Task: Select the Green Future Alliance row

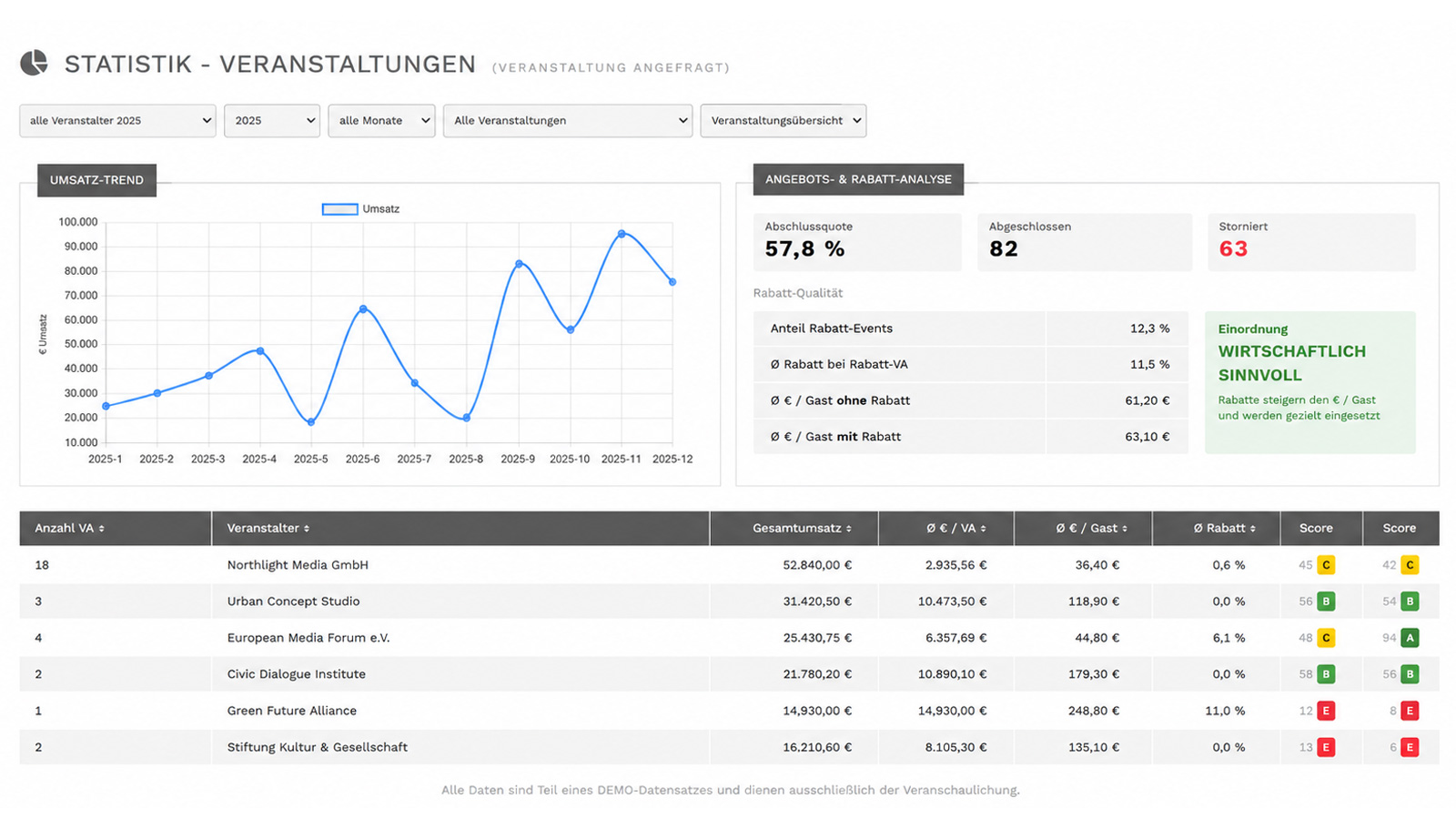Action: coord(729,711)
